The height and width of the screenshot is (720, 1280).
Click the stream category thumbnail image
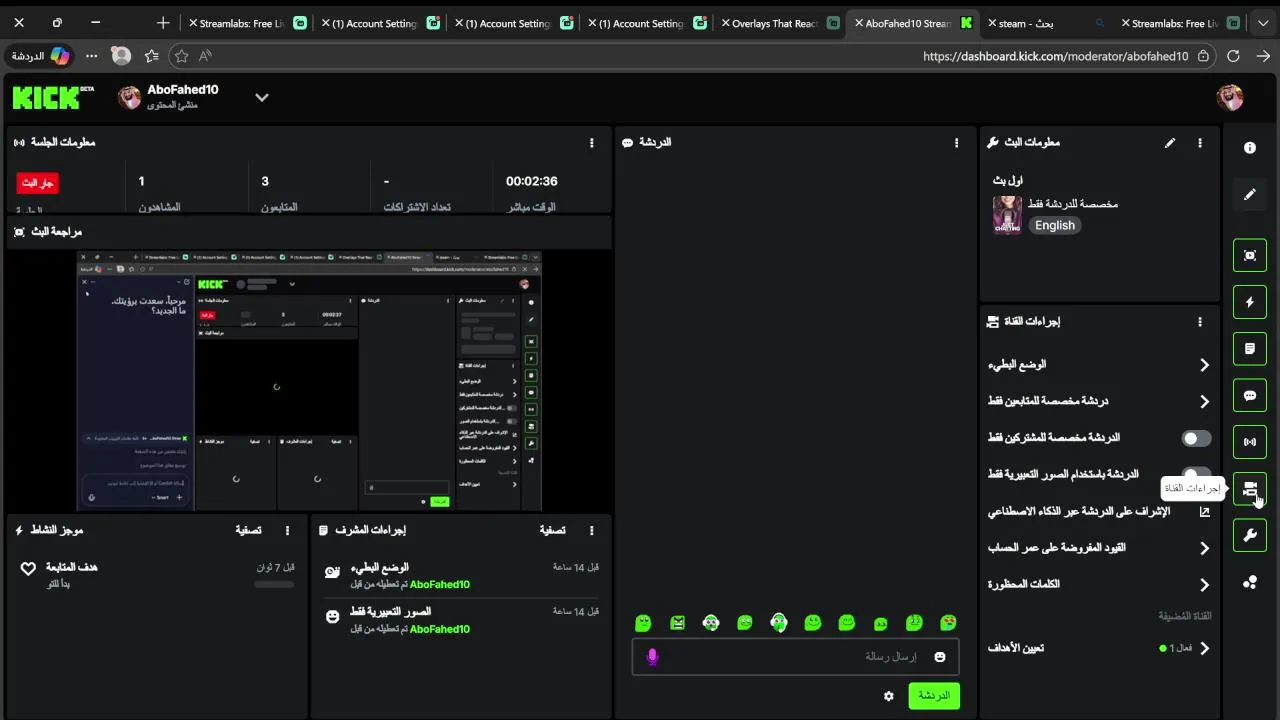coord(1007,215)
